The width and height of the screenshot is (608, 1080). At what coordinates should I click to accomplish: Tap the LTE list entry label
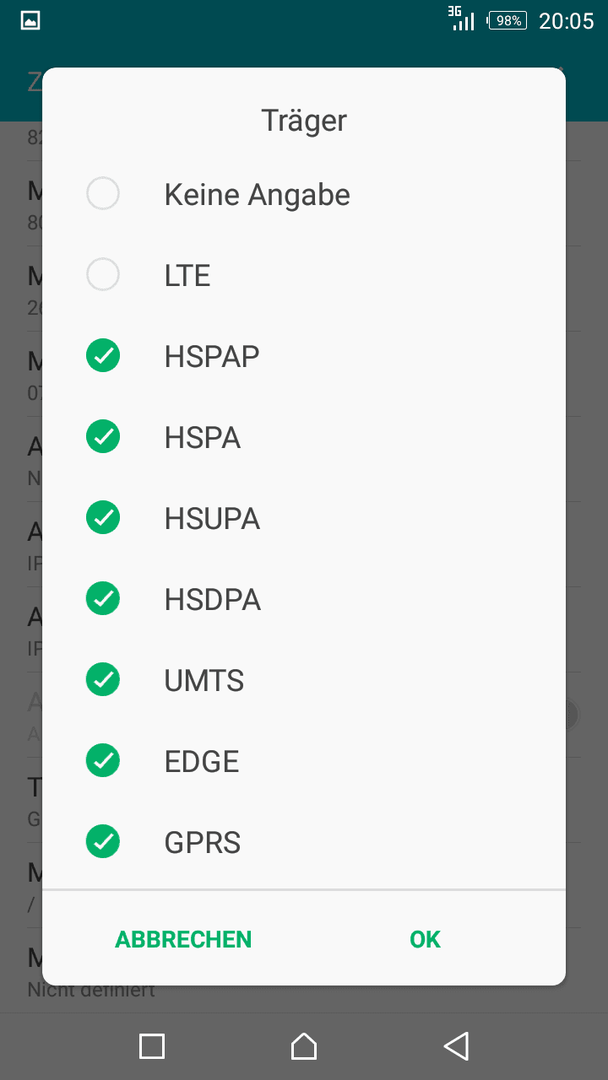[x=187, y=276]
